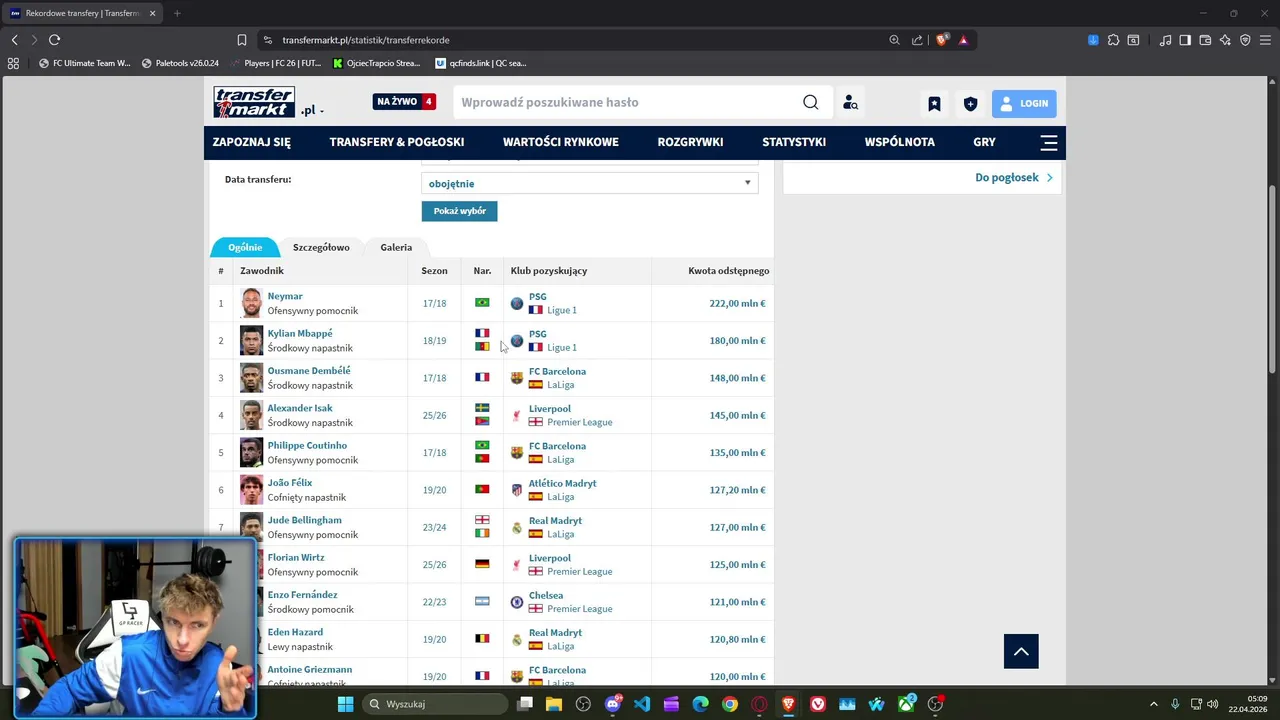The width and height of the screenshot is (1280, 720).
Task: Open Brave Shields lion icon
Action: coord(942,40)
